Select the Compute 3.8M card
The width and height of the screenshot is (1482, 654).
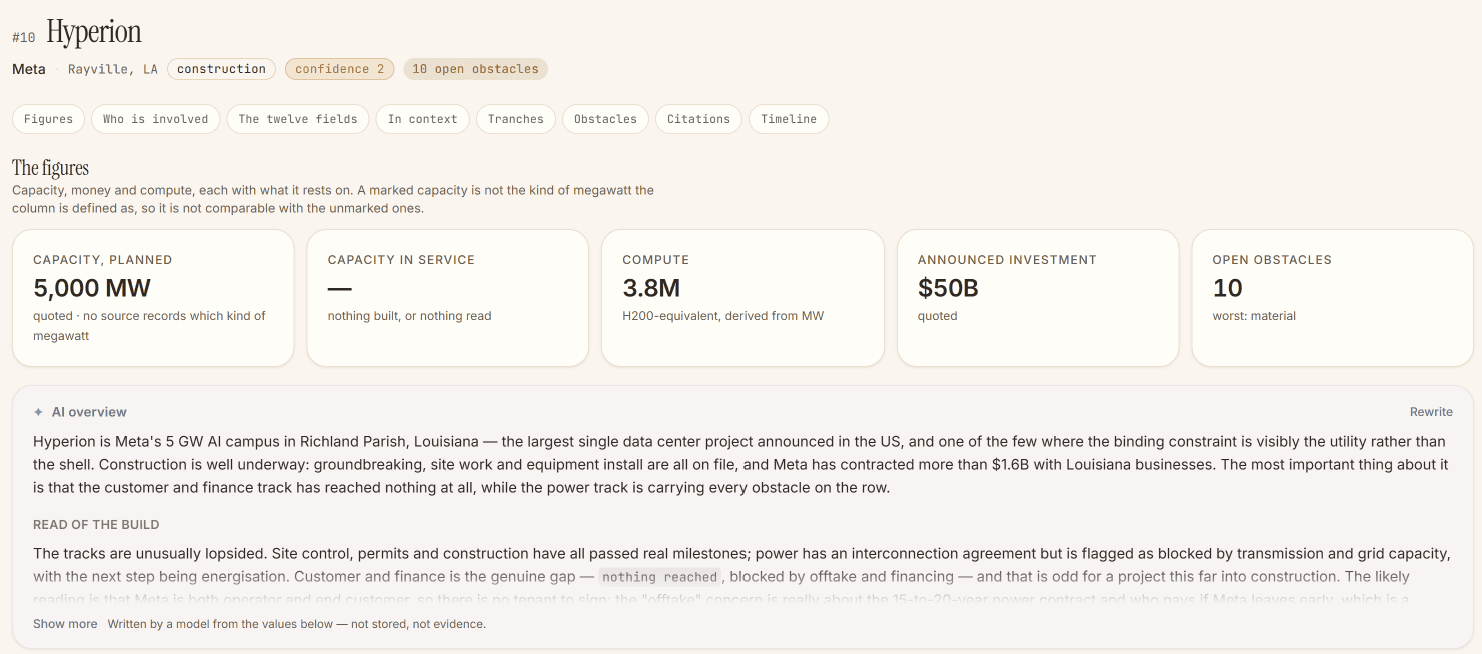(x=743, y=298)
